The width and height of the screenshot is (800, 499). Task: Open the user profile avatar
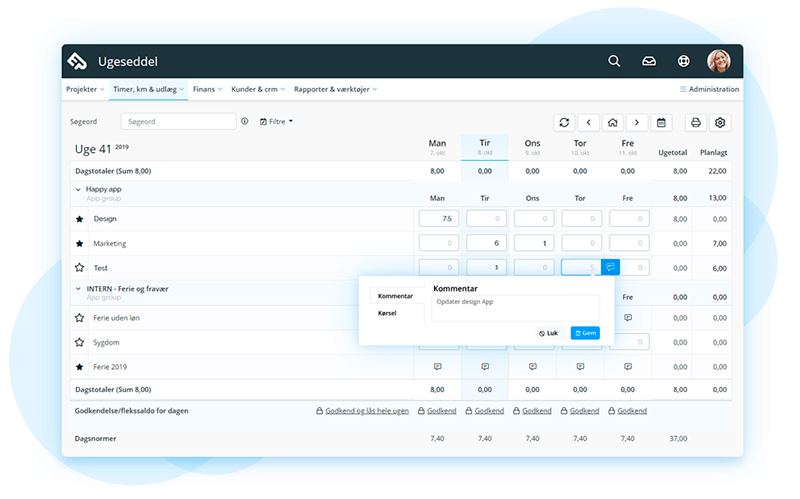[x=719, y=61]
